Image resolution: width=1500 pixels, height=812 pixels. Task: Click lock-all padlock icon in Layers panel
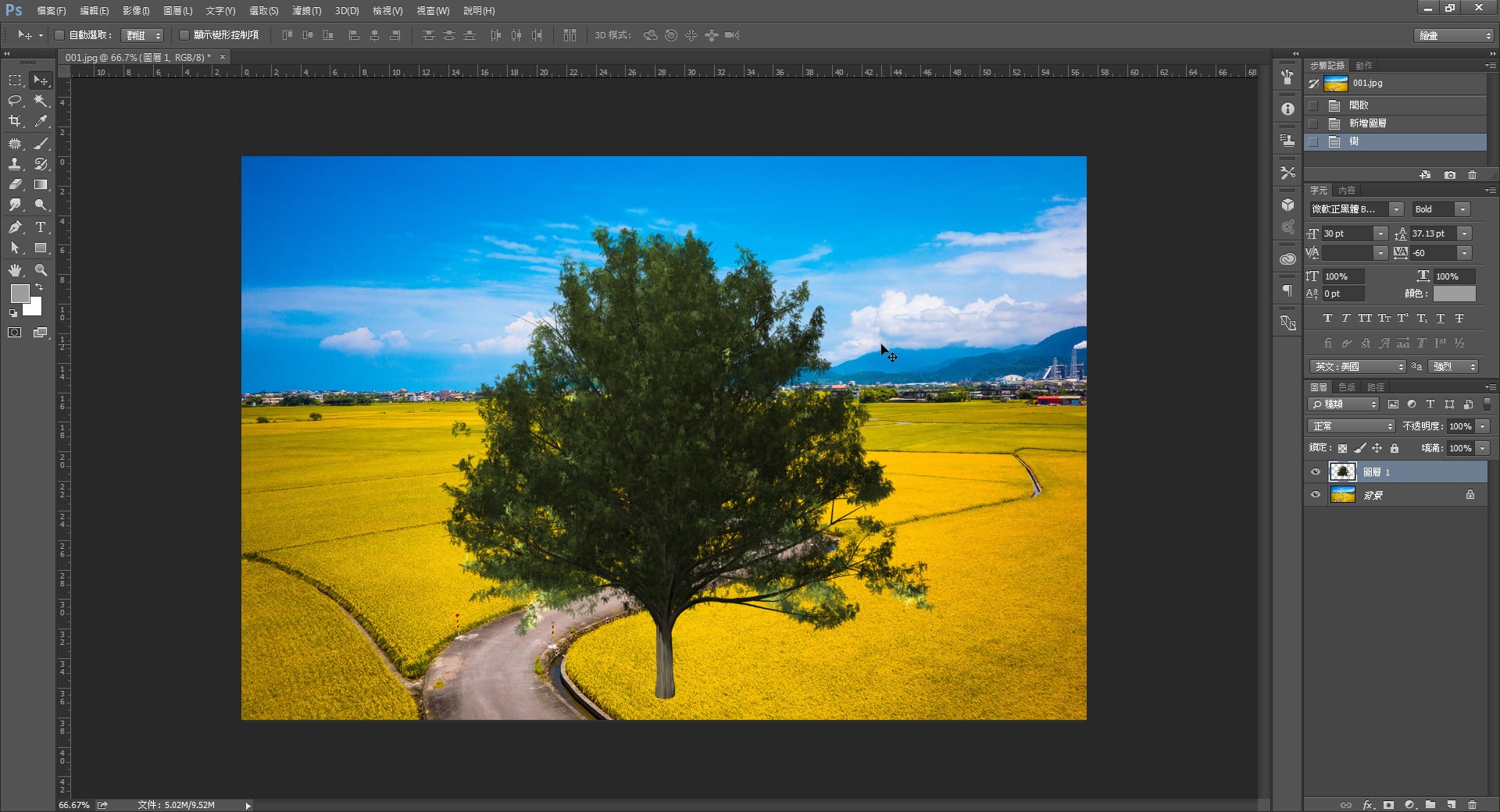pos(1395,448)
